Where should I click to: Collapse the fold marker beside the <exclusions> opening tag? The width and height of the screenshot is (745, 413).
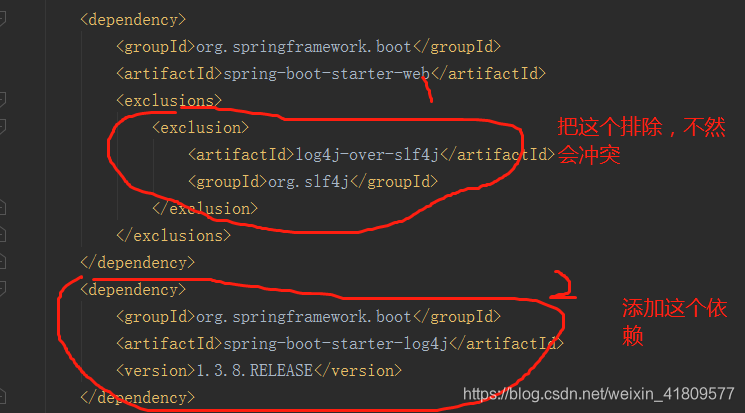pos(2,100)
